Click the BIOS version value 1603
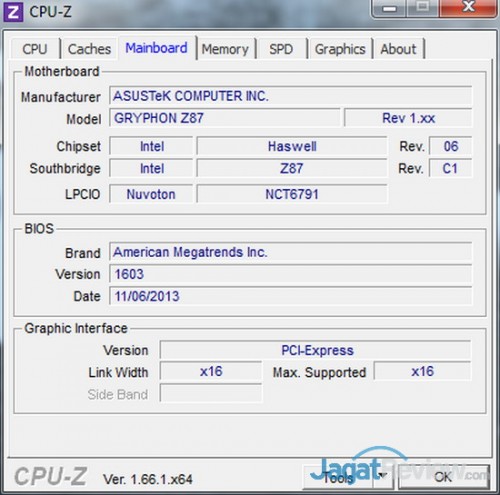This screenshot has height=495, width=500. [290, 274]
